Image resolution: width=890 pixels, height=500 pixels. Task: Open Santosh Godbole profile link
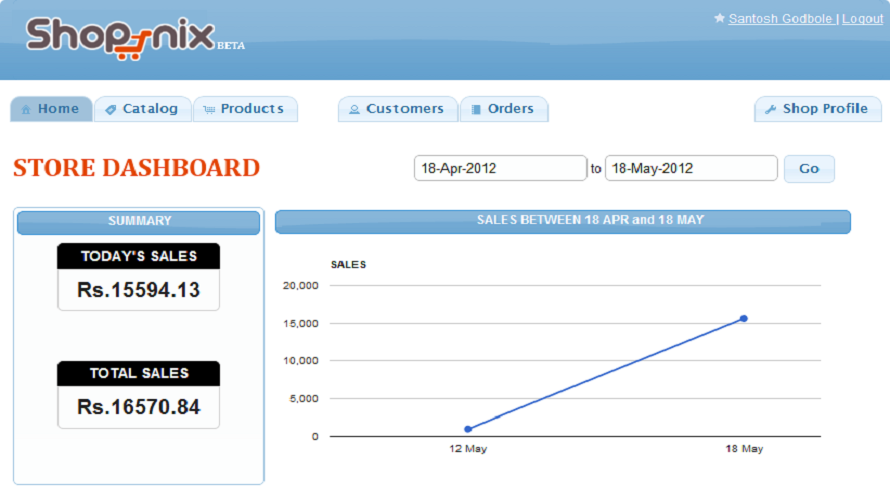tap(780, 19)
